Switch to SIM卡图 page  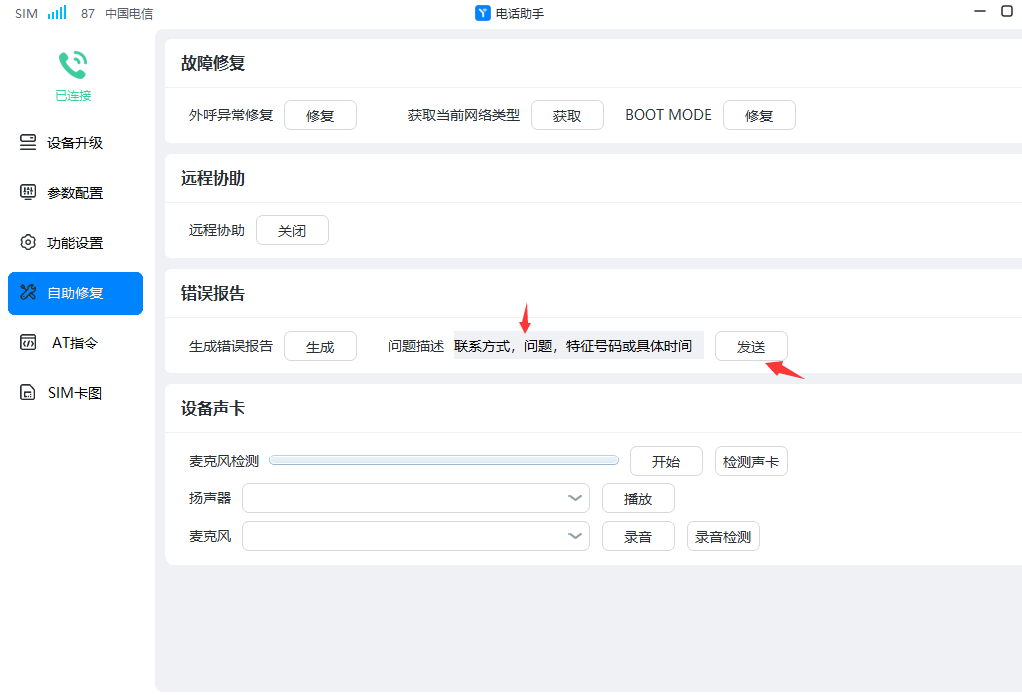click(75, 393)
